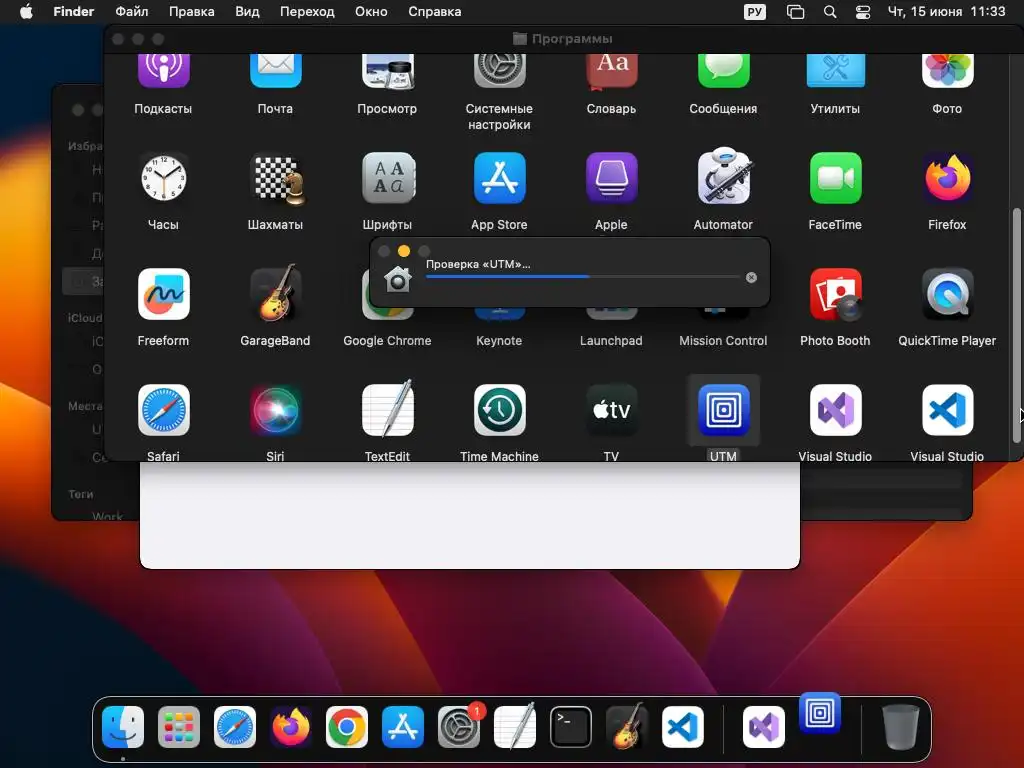Select the Font Book (Шрифты) icon
The height and width of the screenshot is (768, 1024).
[388, 178]
